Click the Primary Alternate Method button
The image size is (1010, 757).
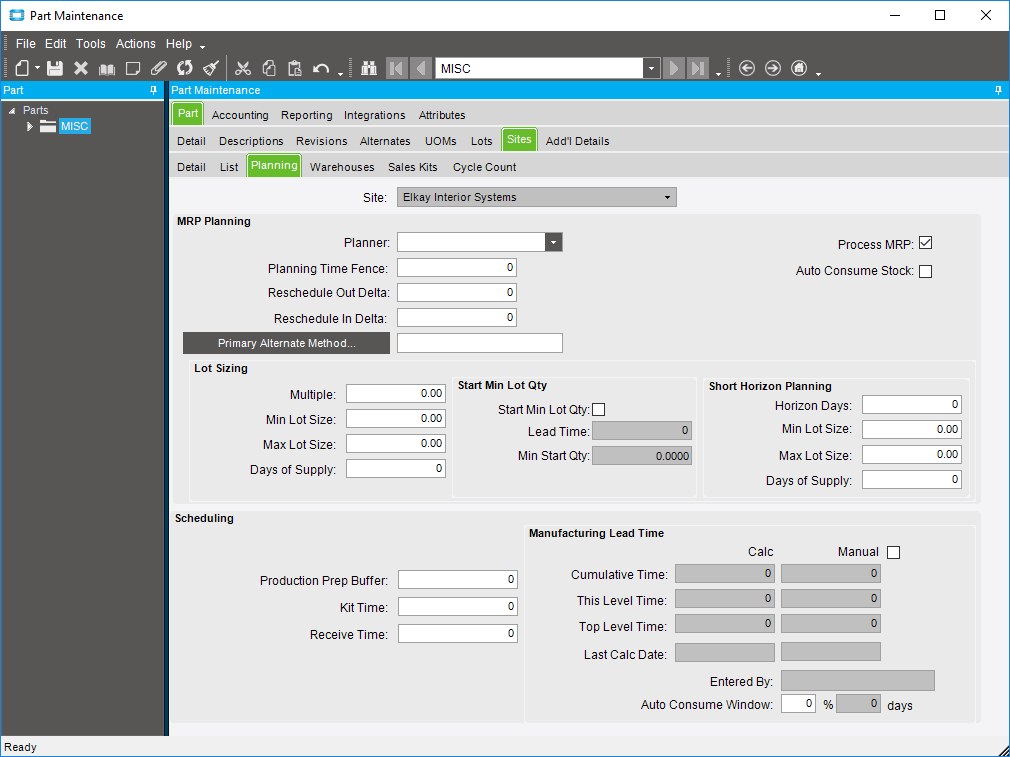coord(286,343)
